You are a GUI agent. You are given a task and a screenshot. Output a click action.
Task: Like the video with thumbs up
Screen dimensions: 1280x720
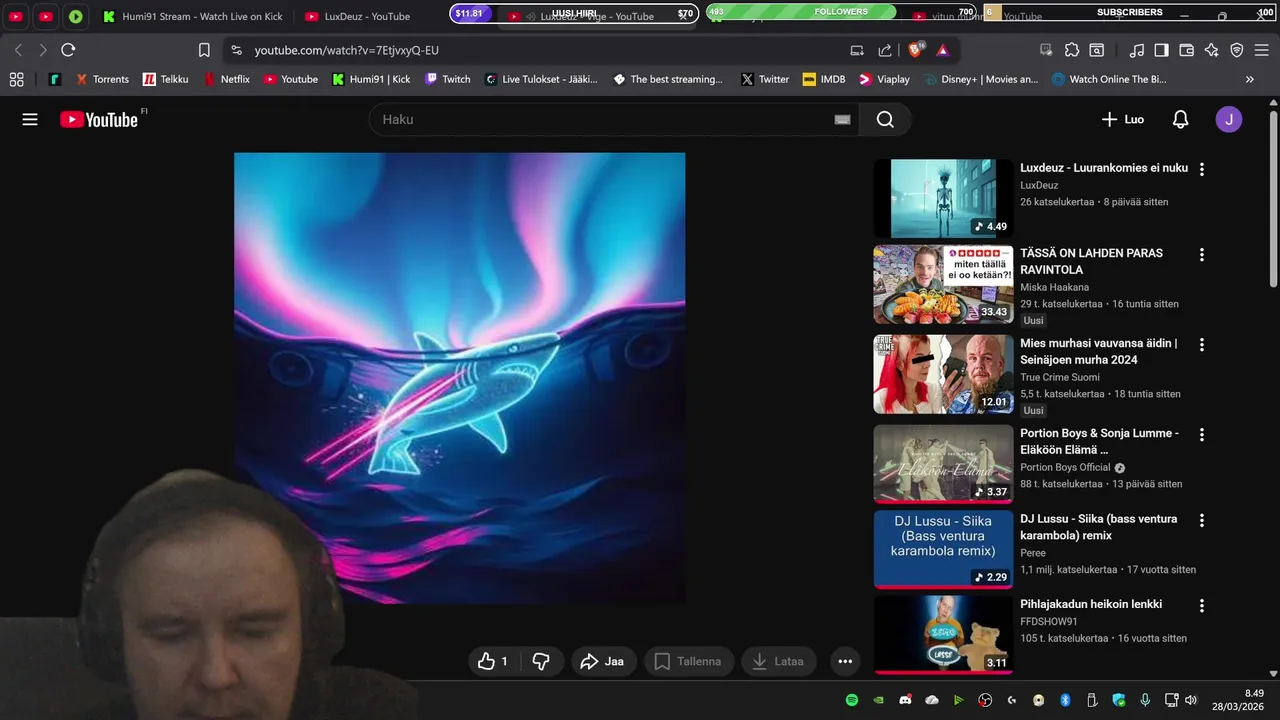[494, 661]
